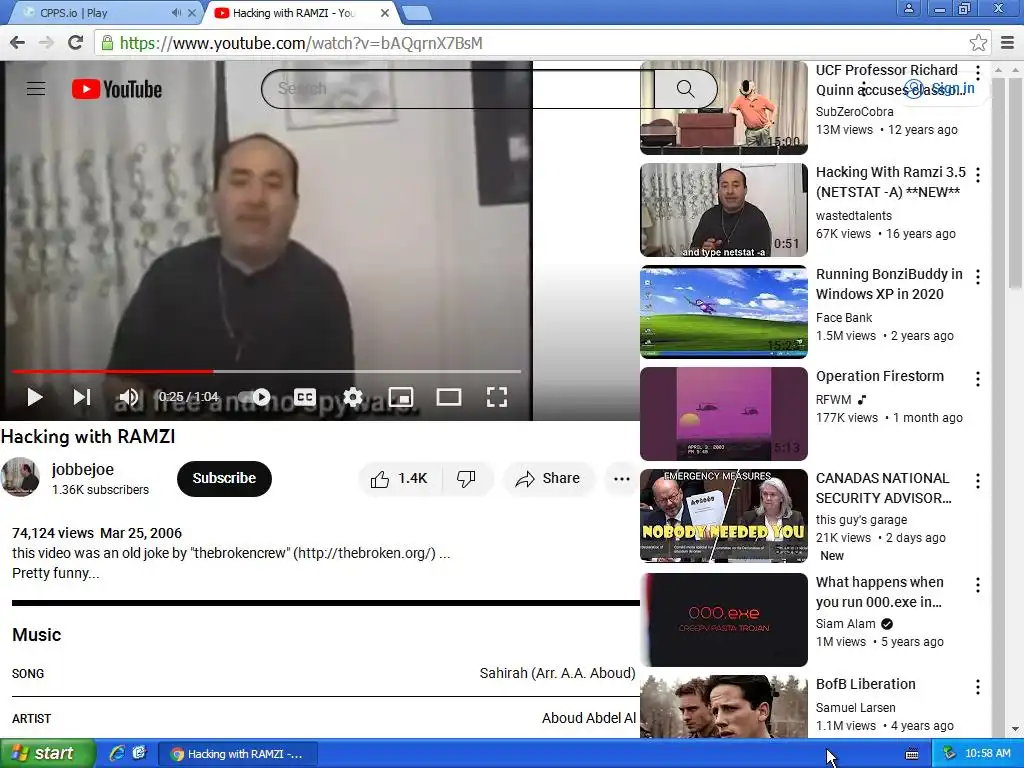
Task: Subscribe to jobbejoe channel
Action: (224, 479)
